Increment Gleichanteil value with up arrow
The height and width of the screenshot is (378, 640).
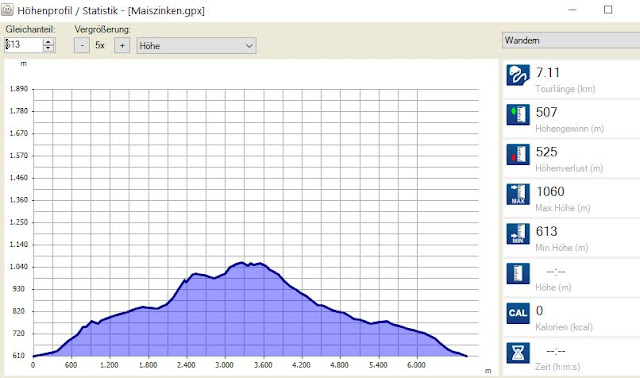pos(49,42)
